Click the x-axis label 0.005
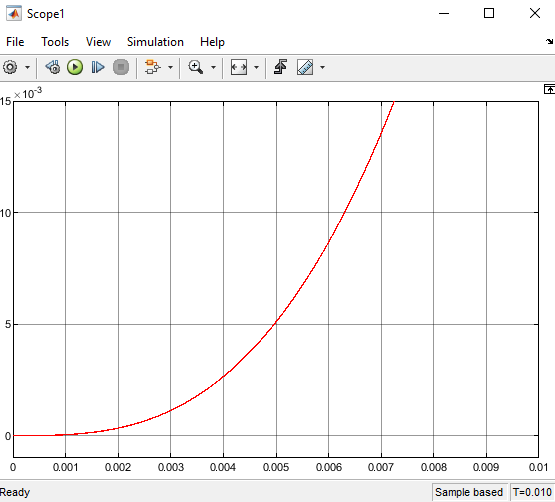Screen dimensions: 555x502 pos(276,467)
